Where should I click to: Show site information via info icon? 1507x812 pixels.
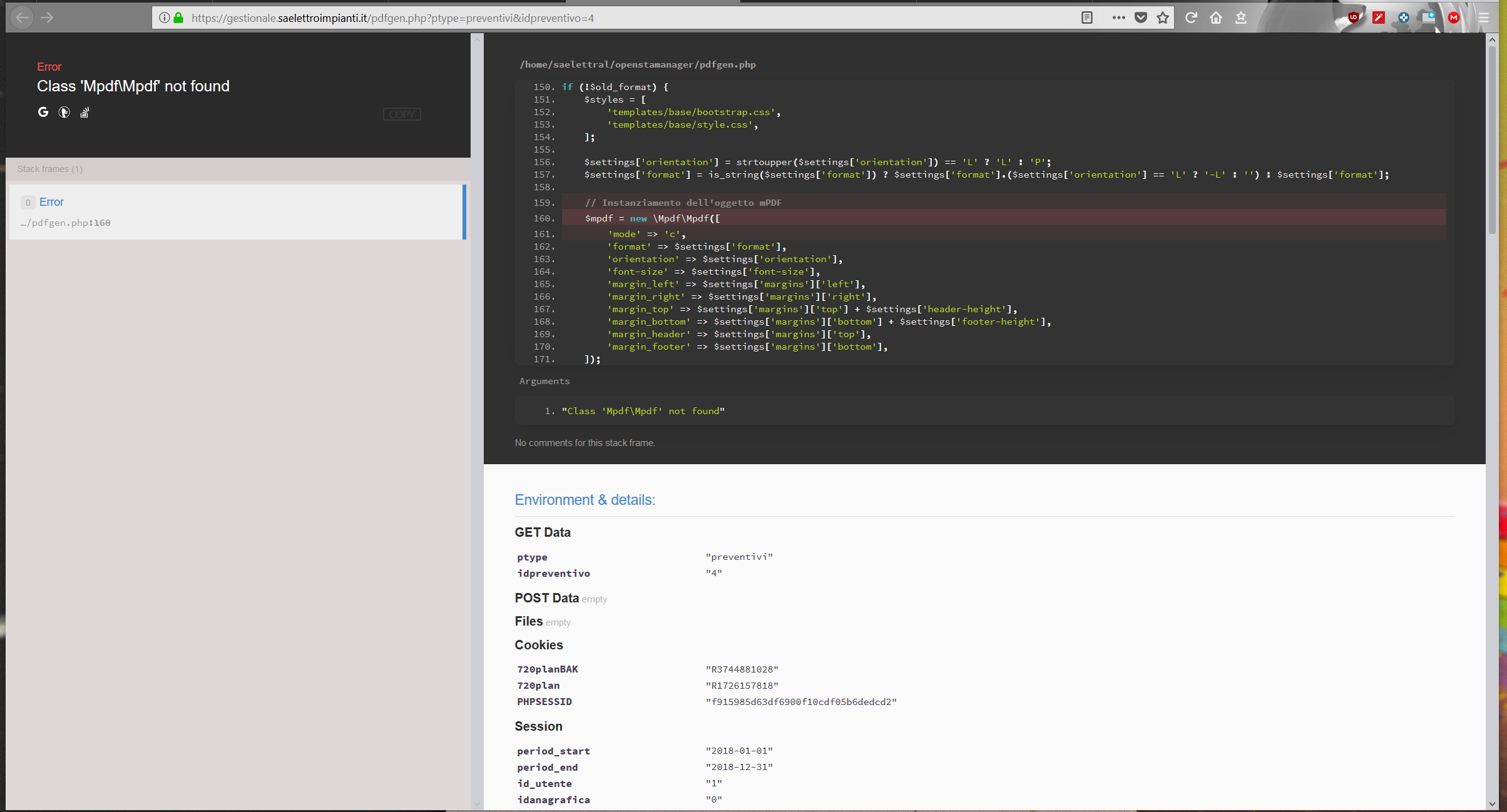[x=164, y=18]
